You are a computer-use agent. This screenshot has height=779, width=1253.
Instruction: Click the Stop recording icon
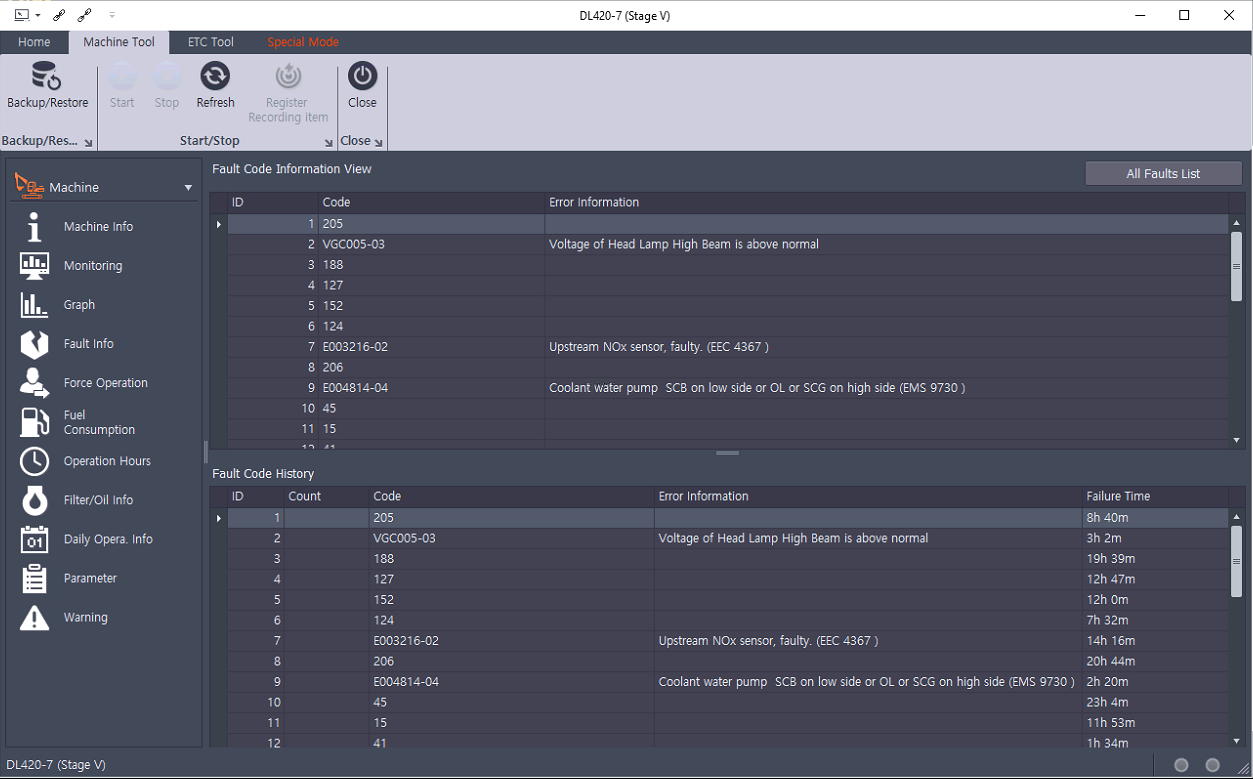point(167,76)
